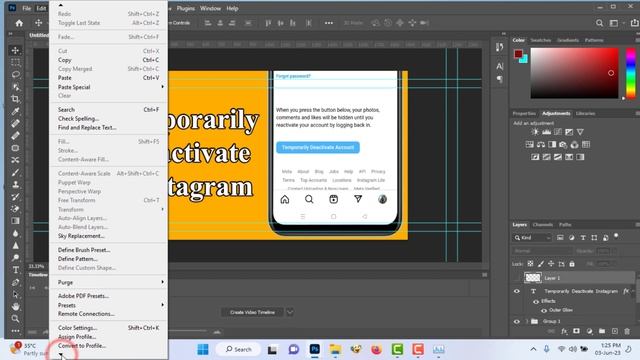Select the Layer 1 thumbnail
Image resolution: width=640 pixels, height=360 pixels.
533,278
